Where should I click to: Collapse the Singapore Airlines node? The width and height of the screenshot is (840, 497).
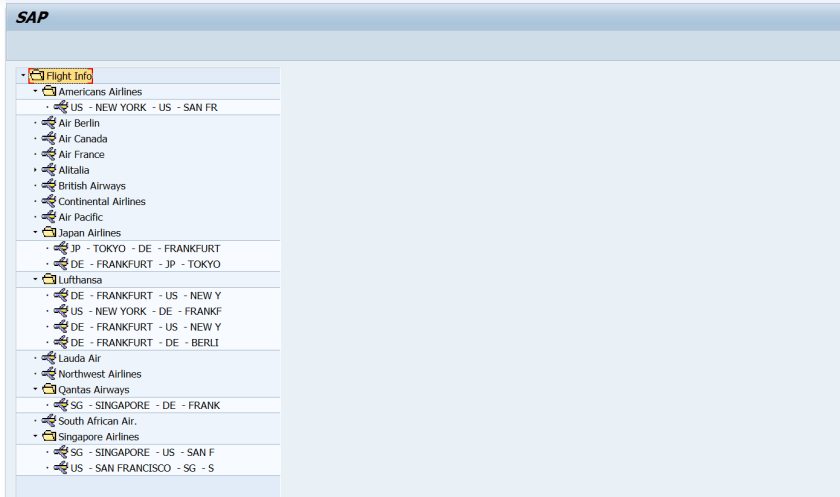[35, 436]
